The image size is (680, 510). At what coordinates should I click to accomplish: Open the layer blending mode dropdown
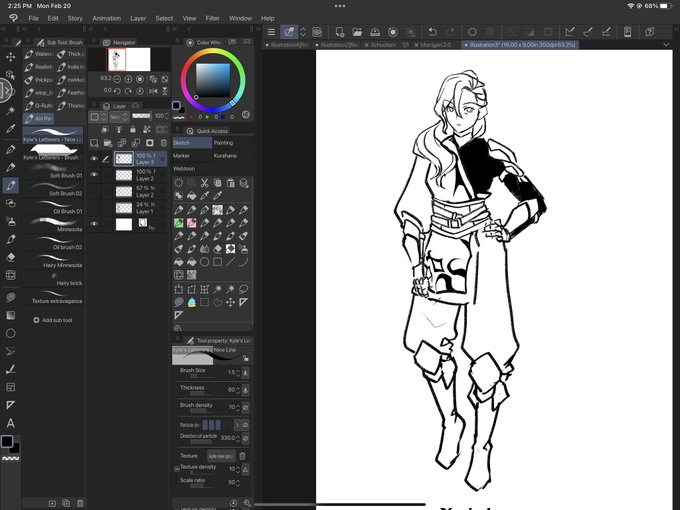tap(119, 117)
